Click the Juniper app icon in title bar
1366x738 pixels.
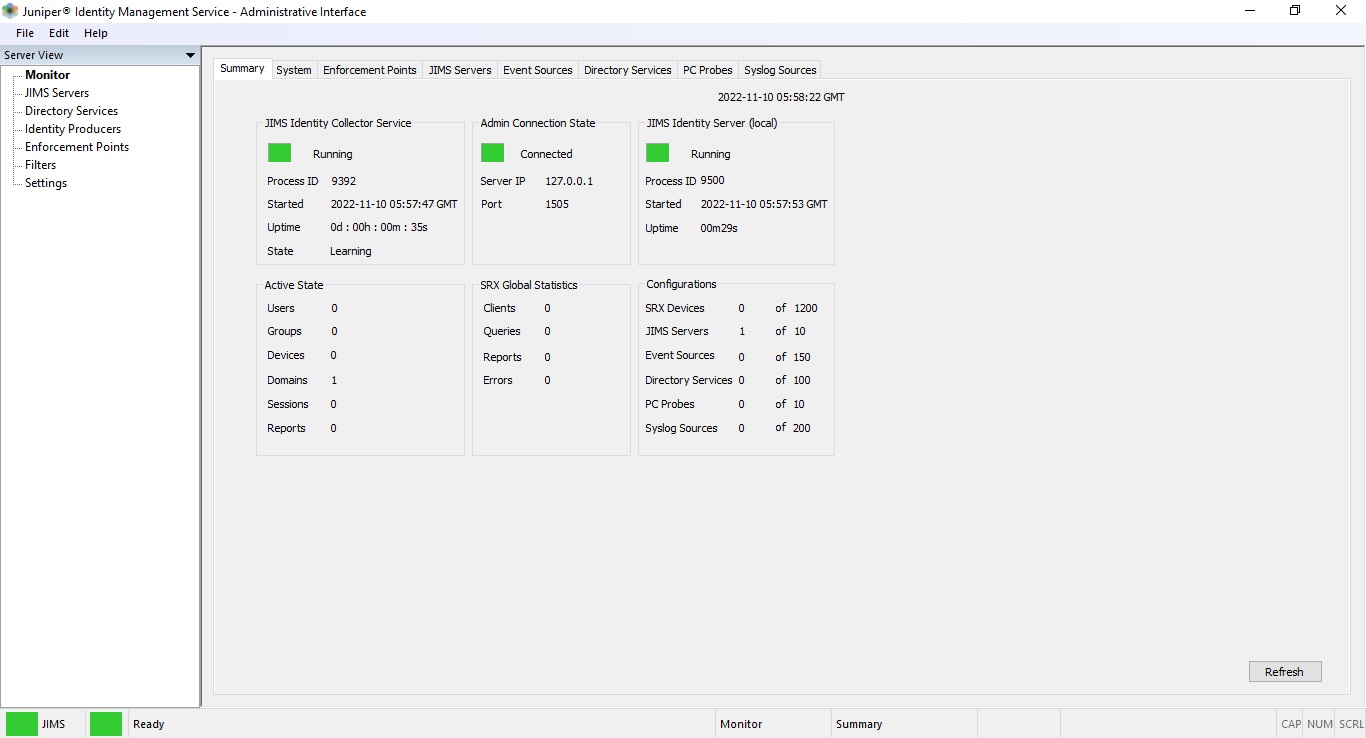tap(10, 11)
